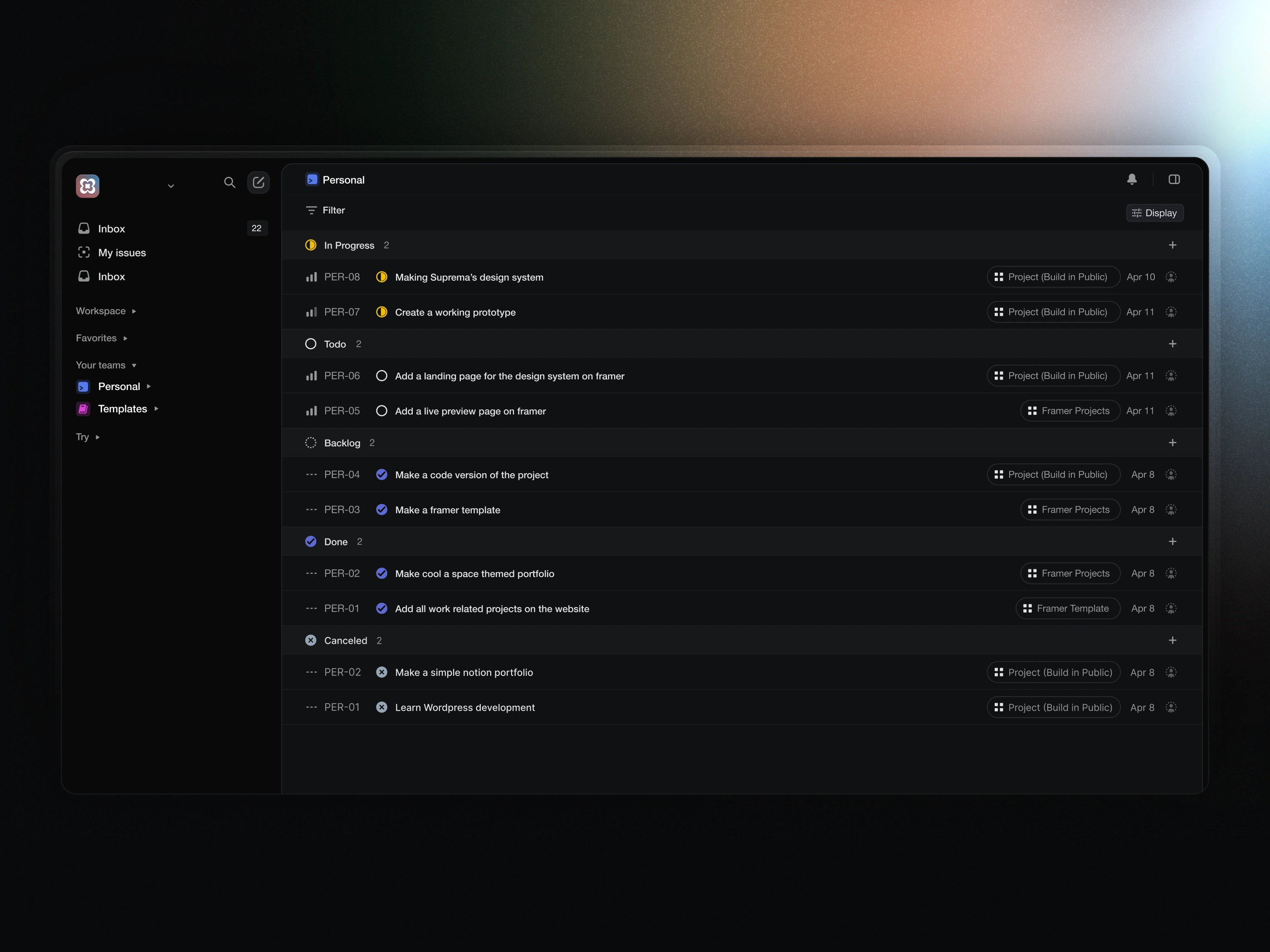Open issue Add a landing page for the design system
This screenshot has width=1270, height=952.
pos(509,376)
